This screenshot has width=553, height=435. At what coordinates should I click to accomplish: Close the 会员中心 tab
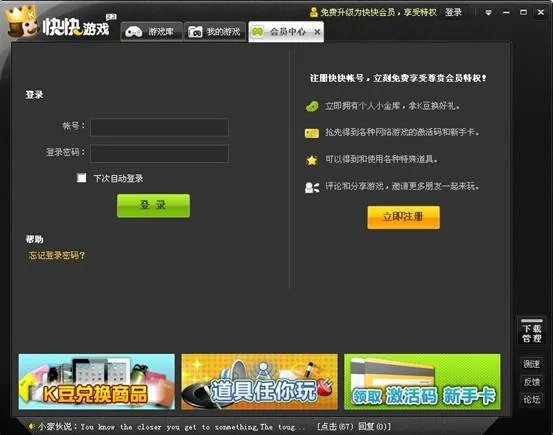(x=317, y=32)
